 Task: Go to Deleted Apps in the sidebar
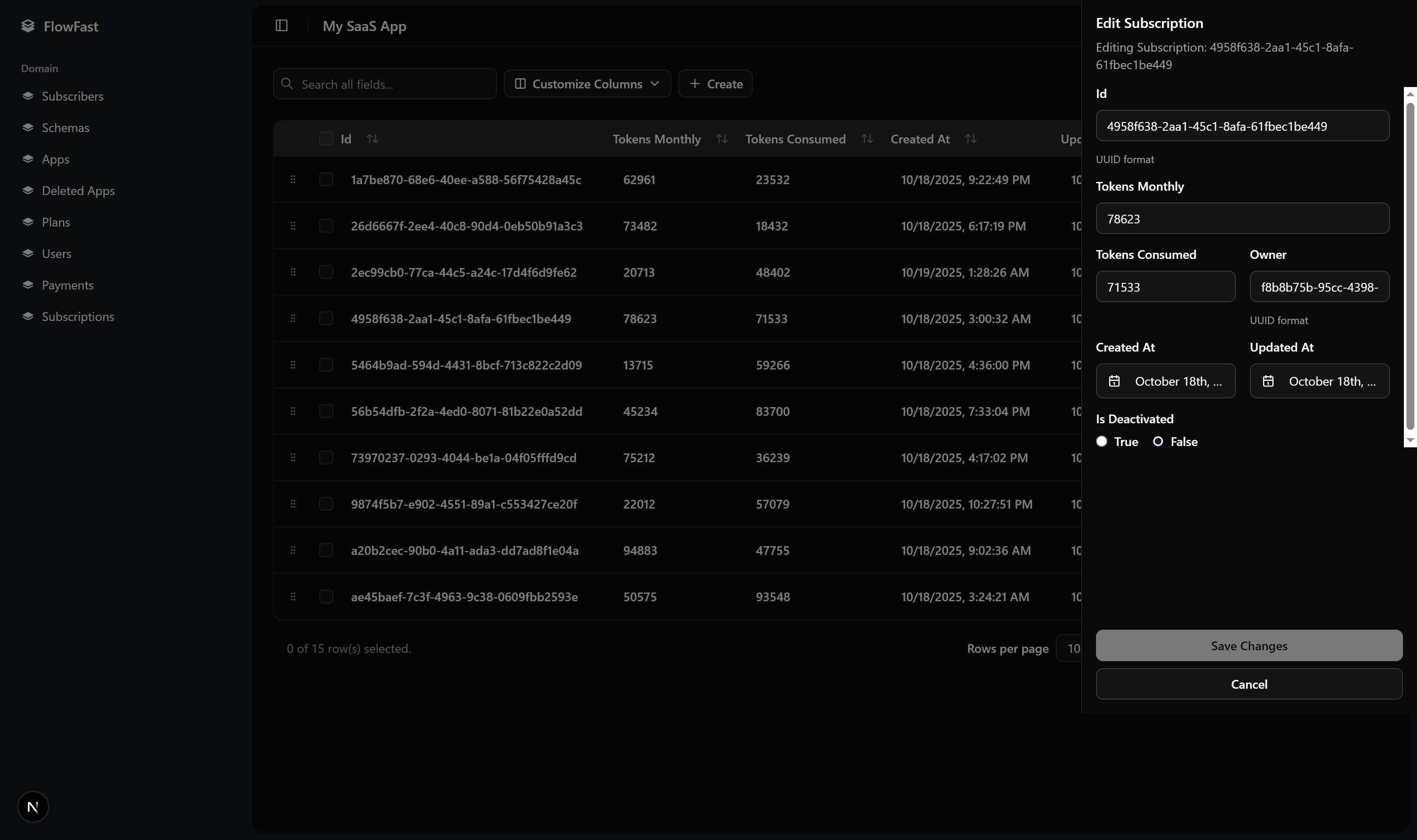78,191
